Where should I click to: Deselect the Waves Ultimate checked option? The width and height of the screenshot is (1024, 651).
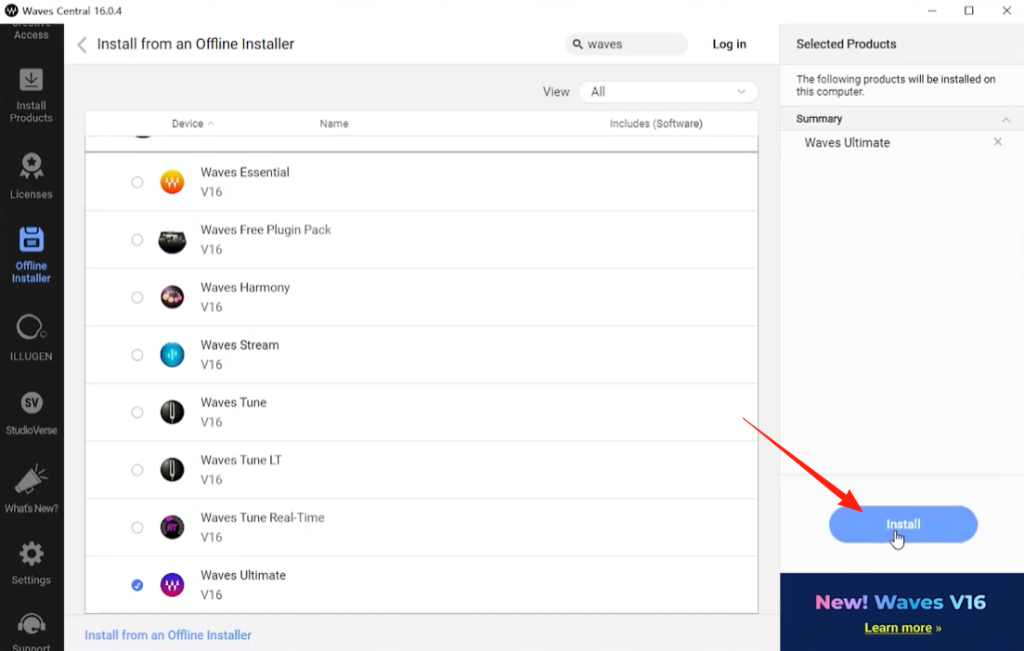point(137,585)
